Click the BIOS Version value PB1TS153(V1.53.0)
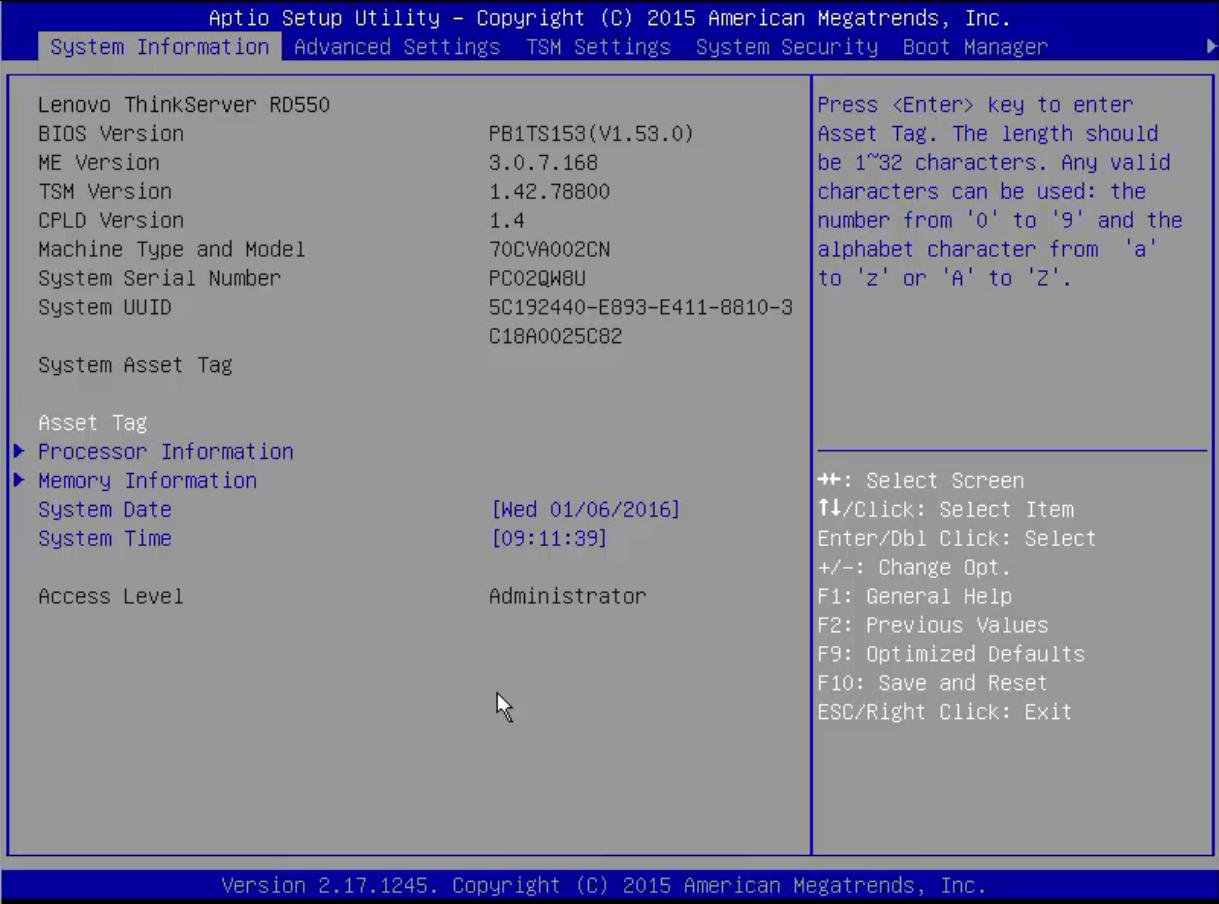The image size is (1219, 904). click(591, 133)
